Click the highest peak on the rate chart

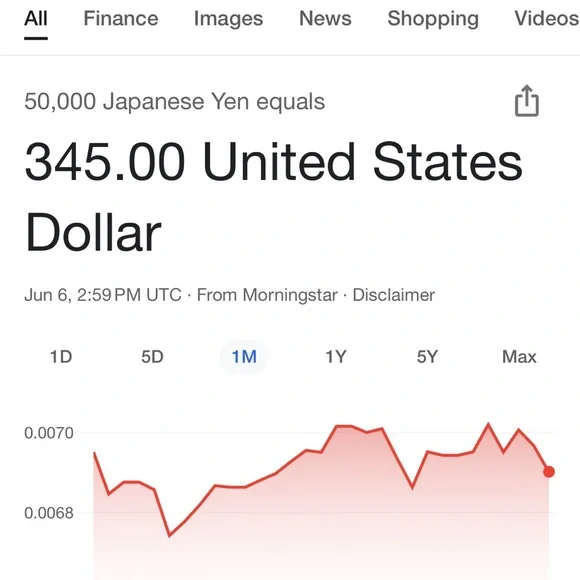pos(488,424)
